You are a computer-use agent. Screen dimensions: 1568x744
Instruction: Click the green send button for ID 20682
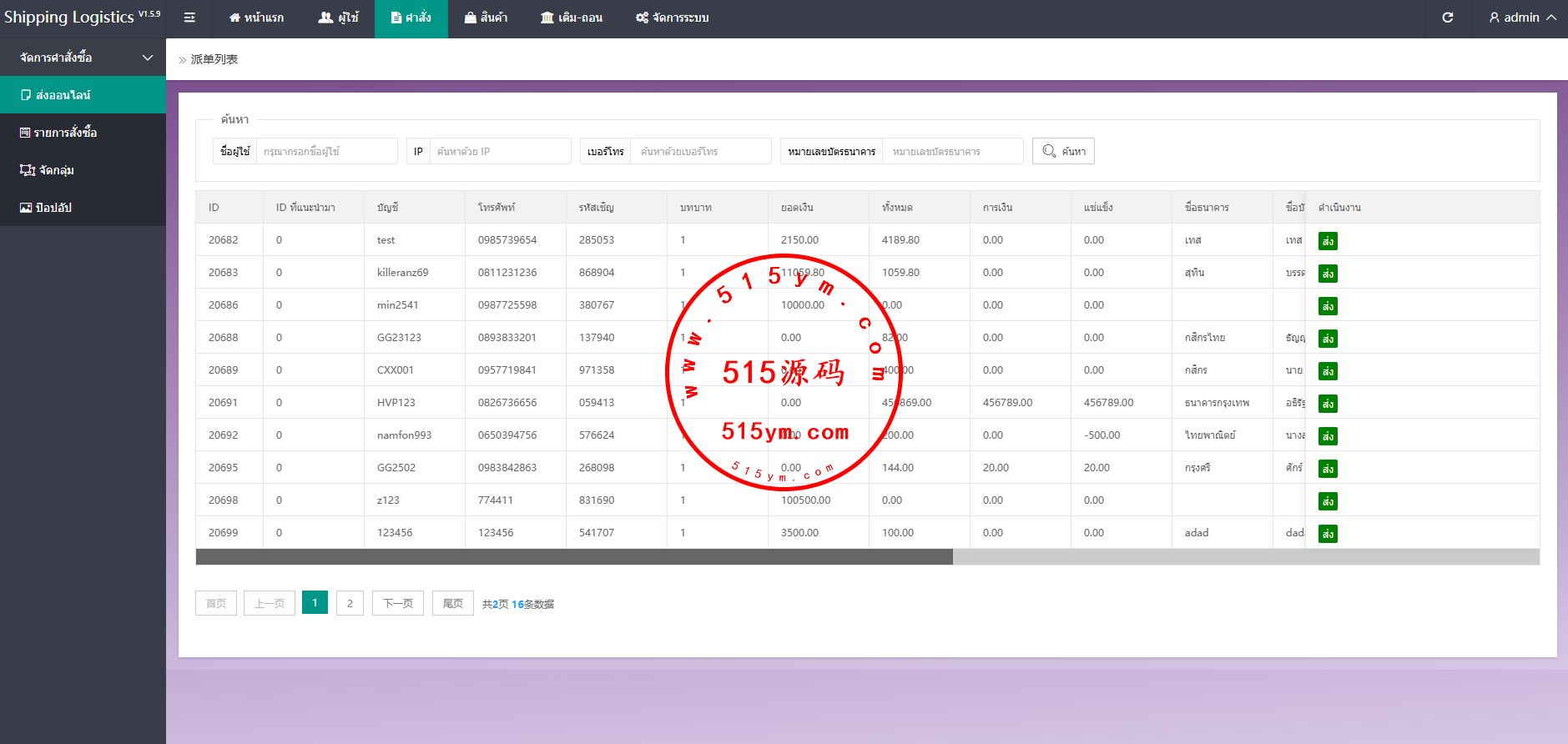click(x=1328, y=241)
